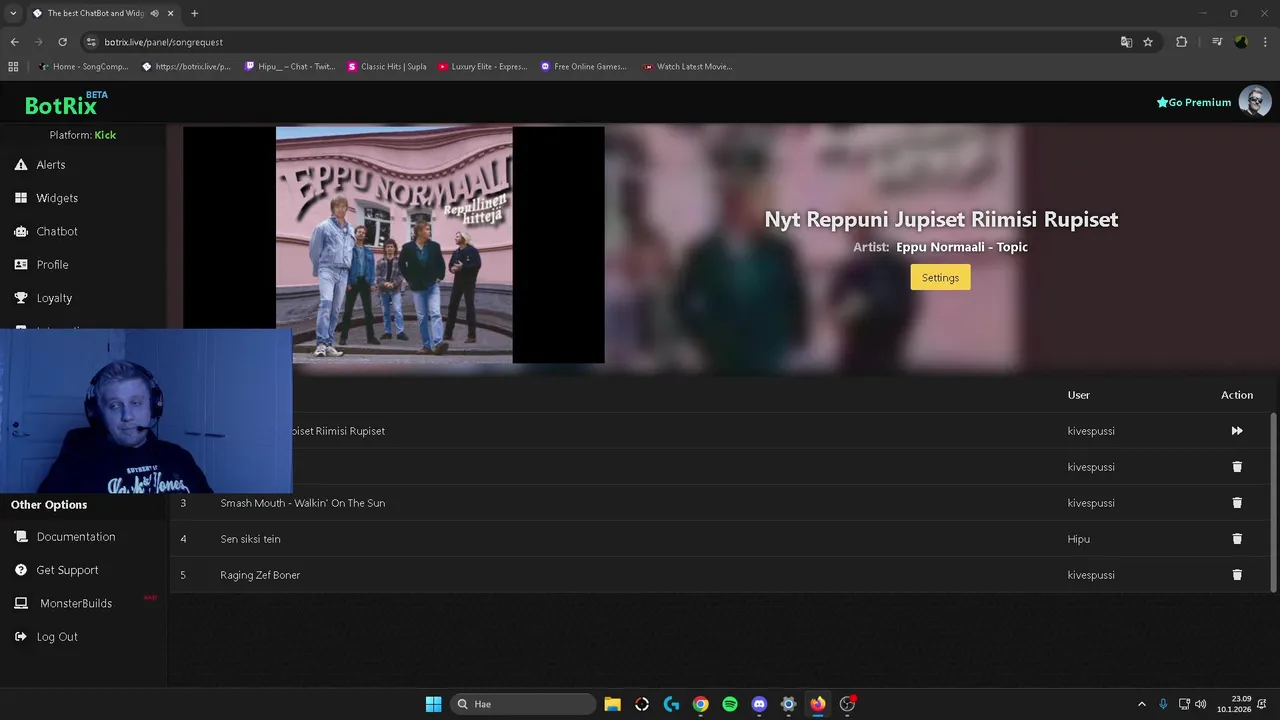Screen dimensions: 1280x720
Task: Click the Action column header
Action: pyautogui.click(x=1237, y=395)
